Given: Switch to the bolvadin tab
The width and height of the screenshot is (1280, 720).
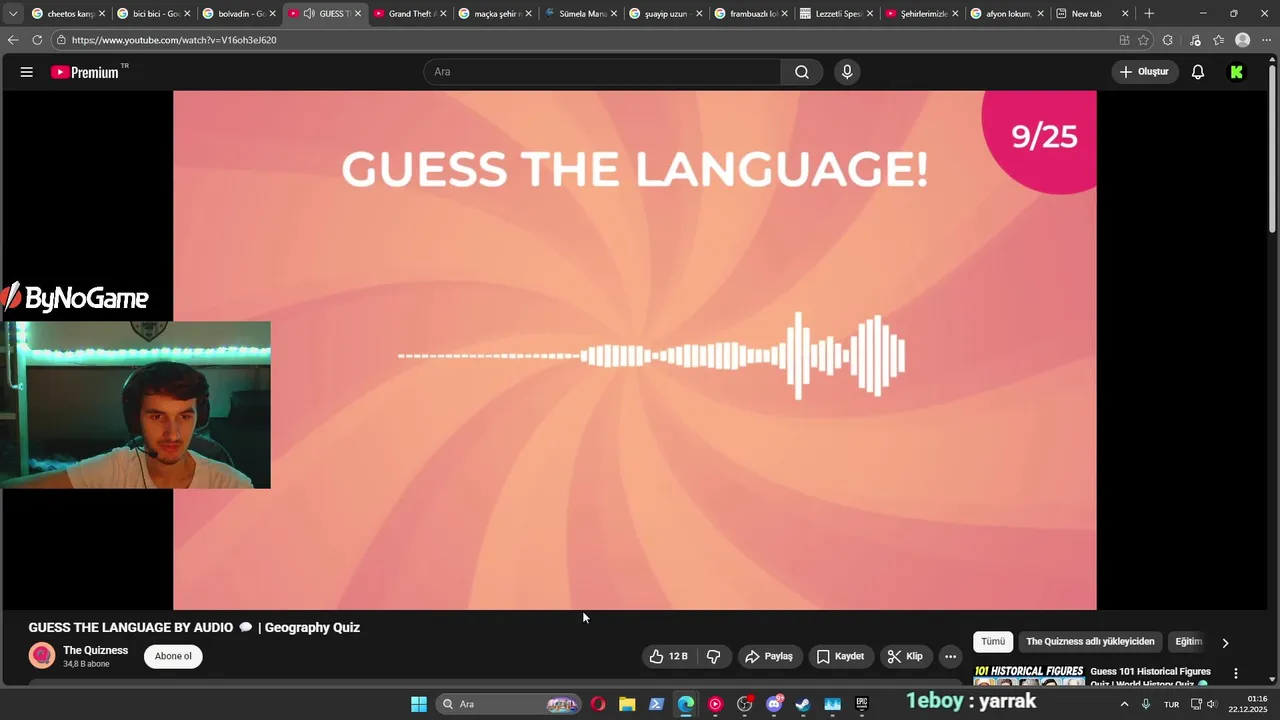Looking at the screenshot, I should point(237,14).
